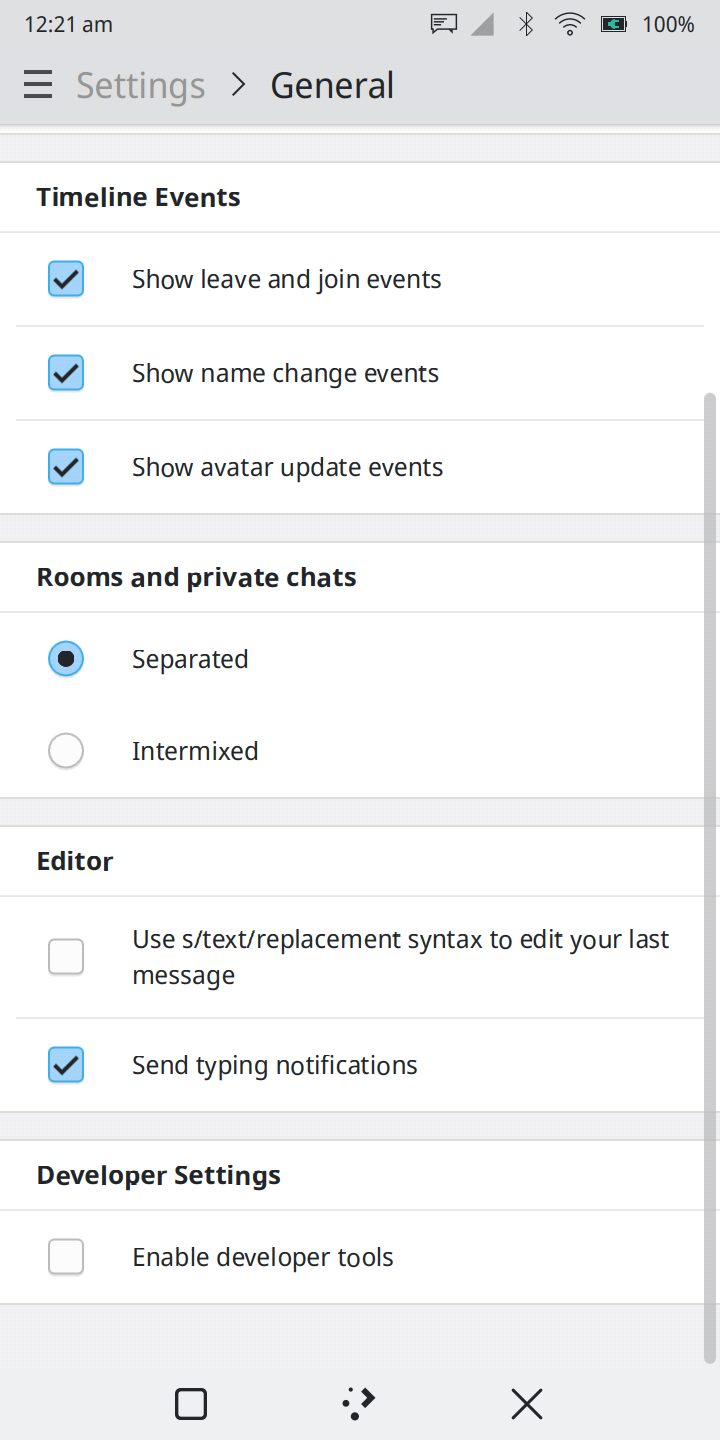Screen dimensions: 720x1440
Task: Open the hamburger menu
Action: (38, 85)
